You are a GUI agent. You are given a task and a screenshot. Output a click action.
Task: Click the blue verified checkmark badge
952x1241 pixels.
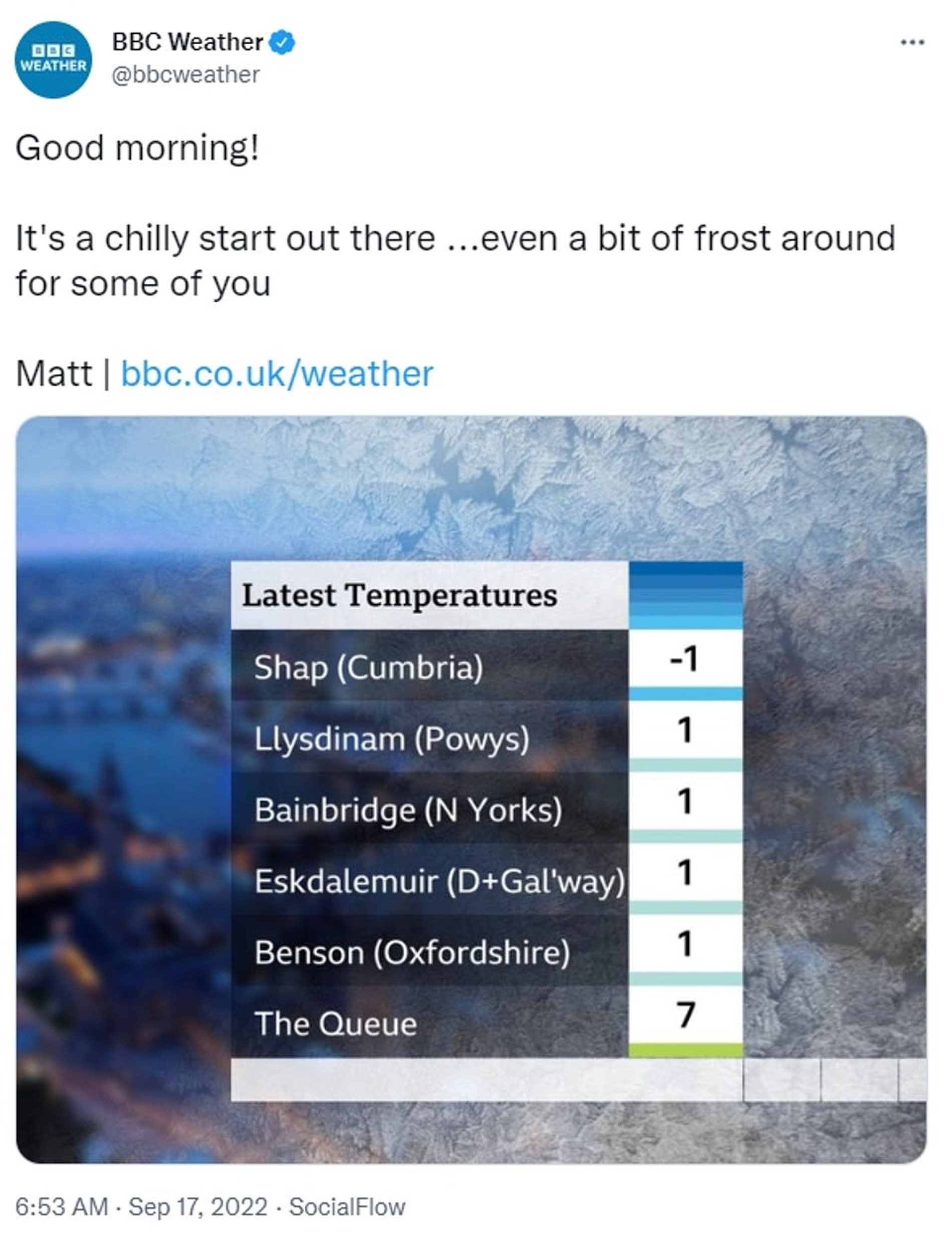pos(282,43)
